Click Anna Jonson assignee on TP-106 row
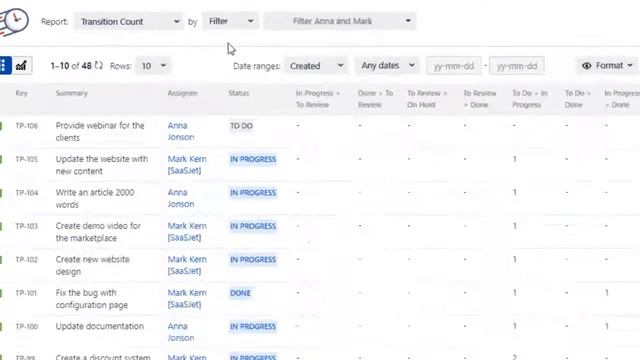The width and height of the screenshot is (640, 360). click(181, 131)
